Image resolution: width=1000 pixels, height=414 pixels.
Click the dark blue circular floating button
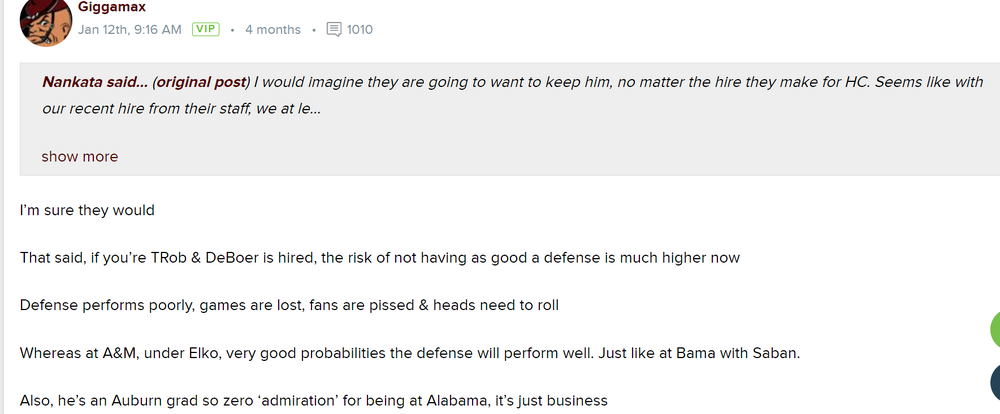click(994, 385)
